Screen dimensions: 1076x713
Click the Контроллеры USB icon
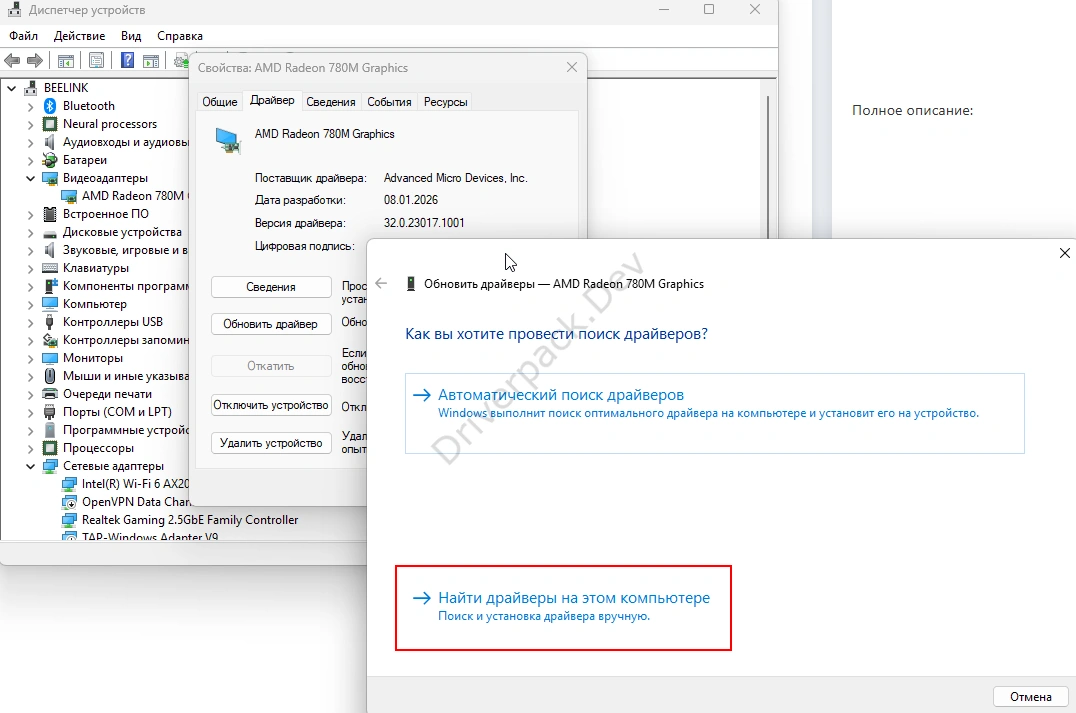[x=49, y=322]
